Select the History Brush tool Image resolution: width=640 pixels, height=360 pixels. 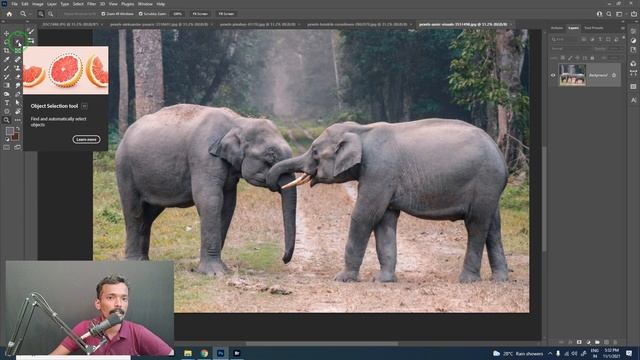pyautogui.click(x=6, y=77)
